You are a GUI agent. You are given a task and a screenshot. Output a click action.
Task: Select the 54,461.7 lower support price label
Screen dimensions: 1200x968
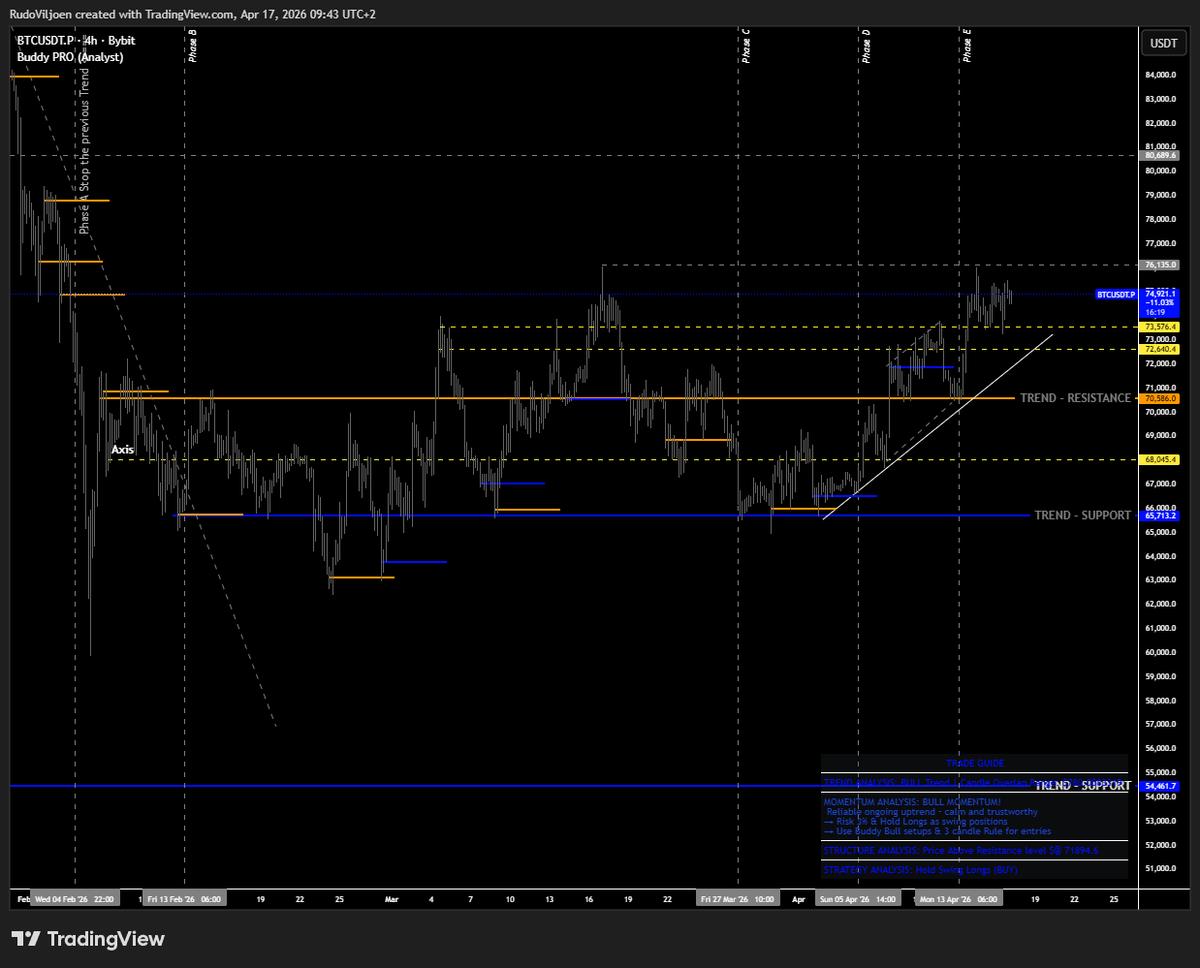pyautogui.click(x=1160, y=787)
